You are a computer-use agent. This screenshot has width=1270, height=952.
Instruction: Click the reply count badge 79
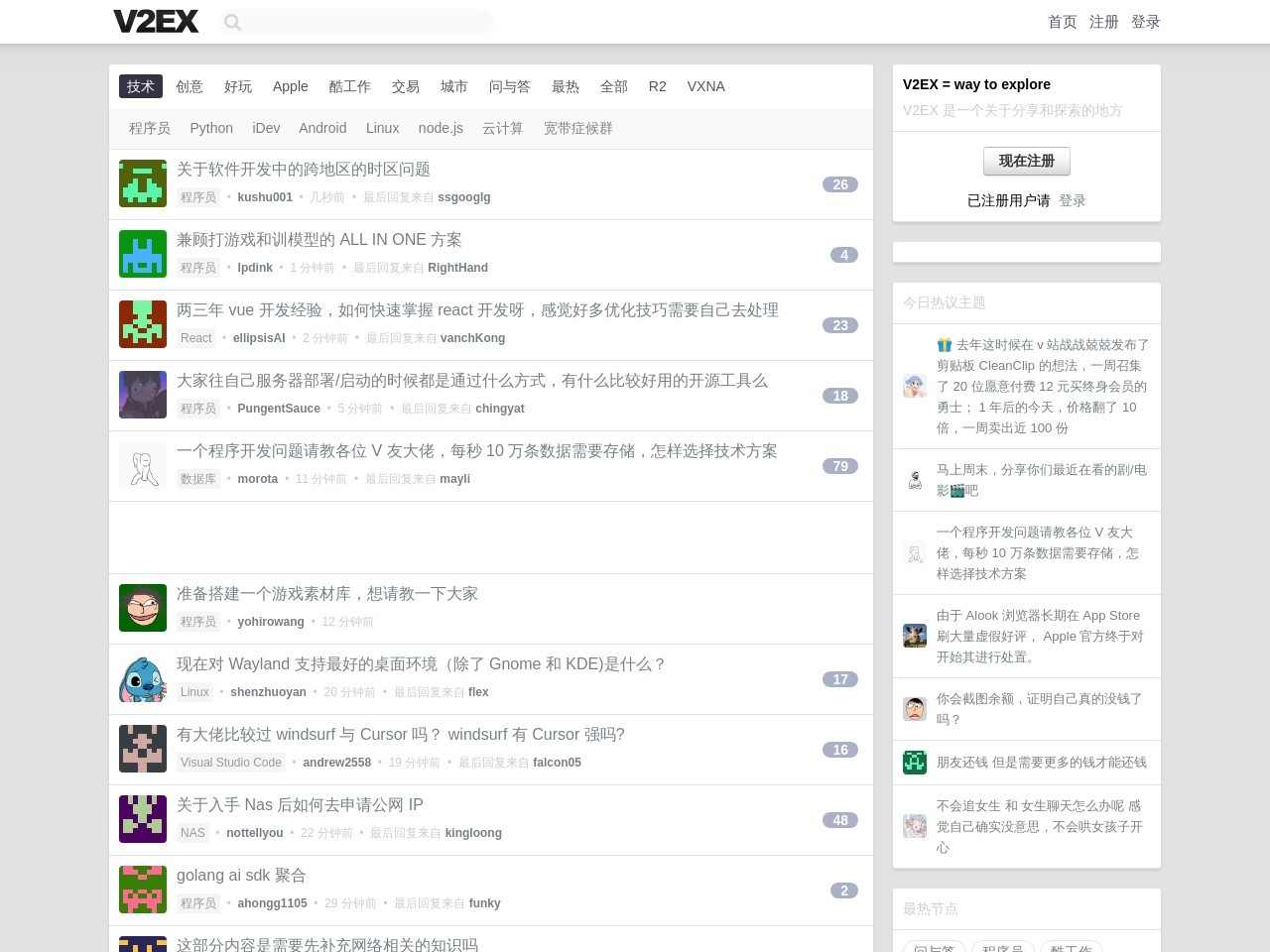pos(839,466)
